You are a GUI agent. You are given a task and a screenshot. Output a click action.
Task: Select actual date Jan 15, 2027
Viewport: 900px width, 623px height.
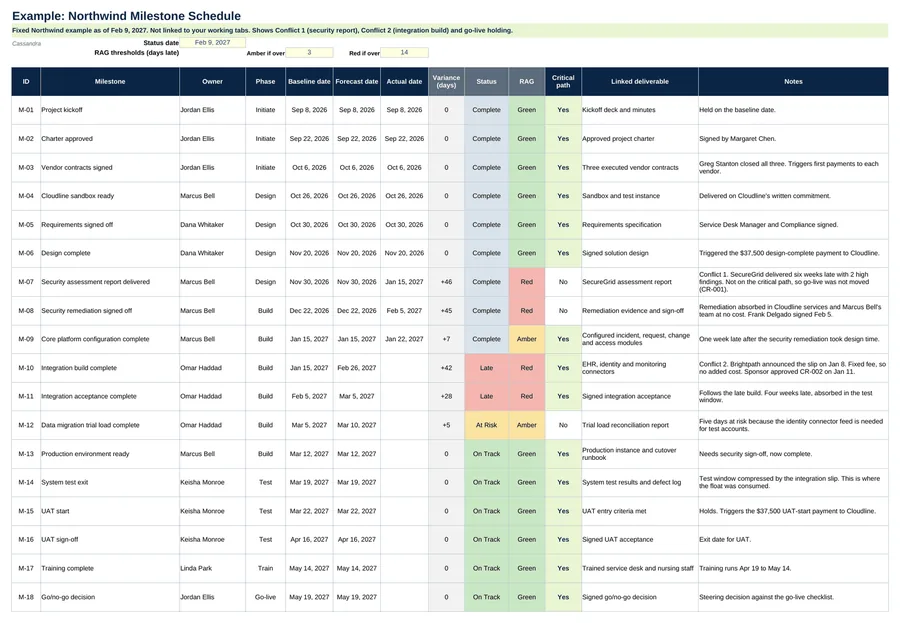[x=404, y=281]
